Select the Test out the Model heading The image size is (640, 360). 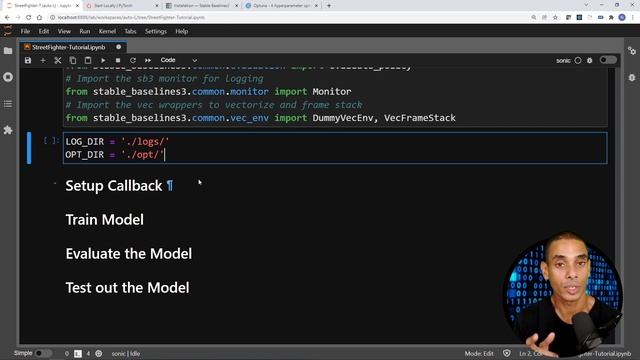tap(127, 288)
